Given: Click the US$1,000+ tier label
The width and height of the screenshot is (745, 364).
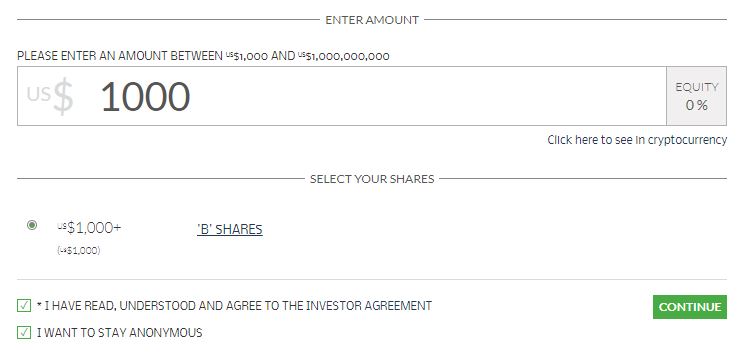Looking at the screenshot, I should point(89,228).
